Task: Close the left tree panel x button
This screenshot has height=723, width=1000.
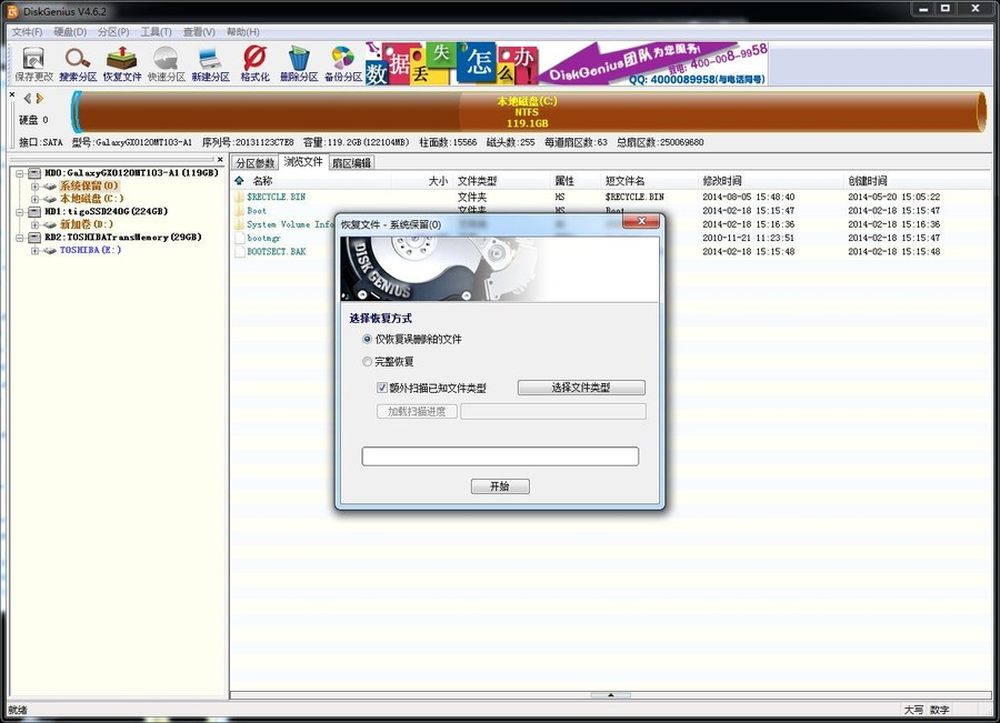Action: pyautogui.click(x=220, y=159)
